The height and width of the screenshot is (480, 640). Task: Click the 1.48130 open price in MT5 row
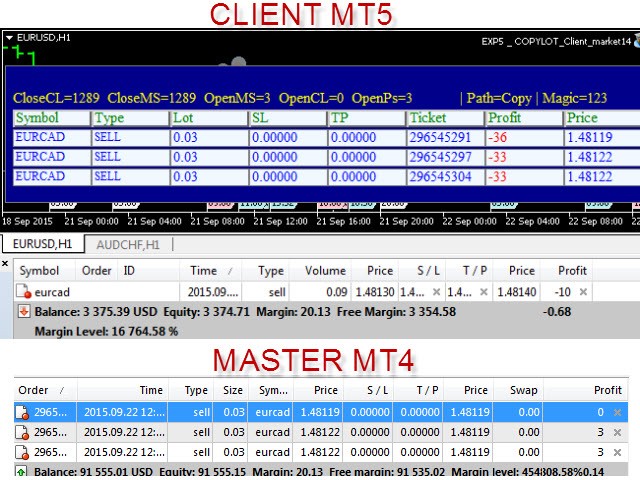(x=375, y=292)
